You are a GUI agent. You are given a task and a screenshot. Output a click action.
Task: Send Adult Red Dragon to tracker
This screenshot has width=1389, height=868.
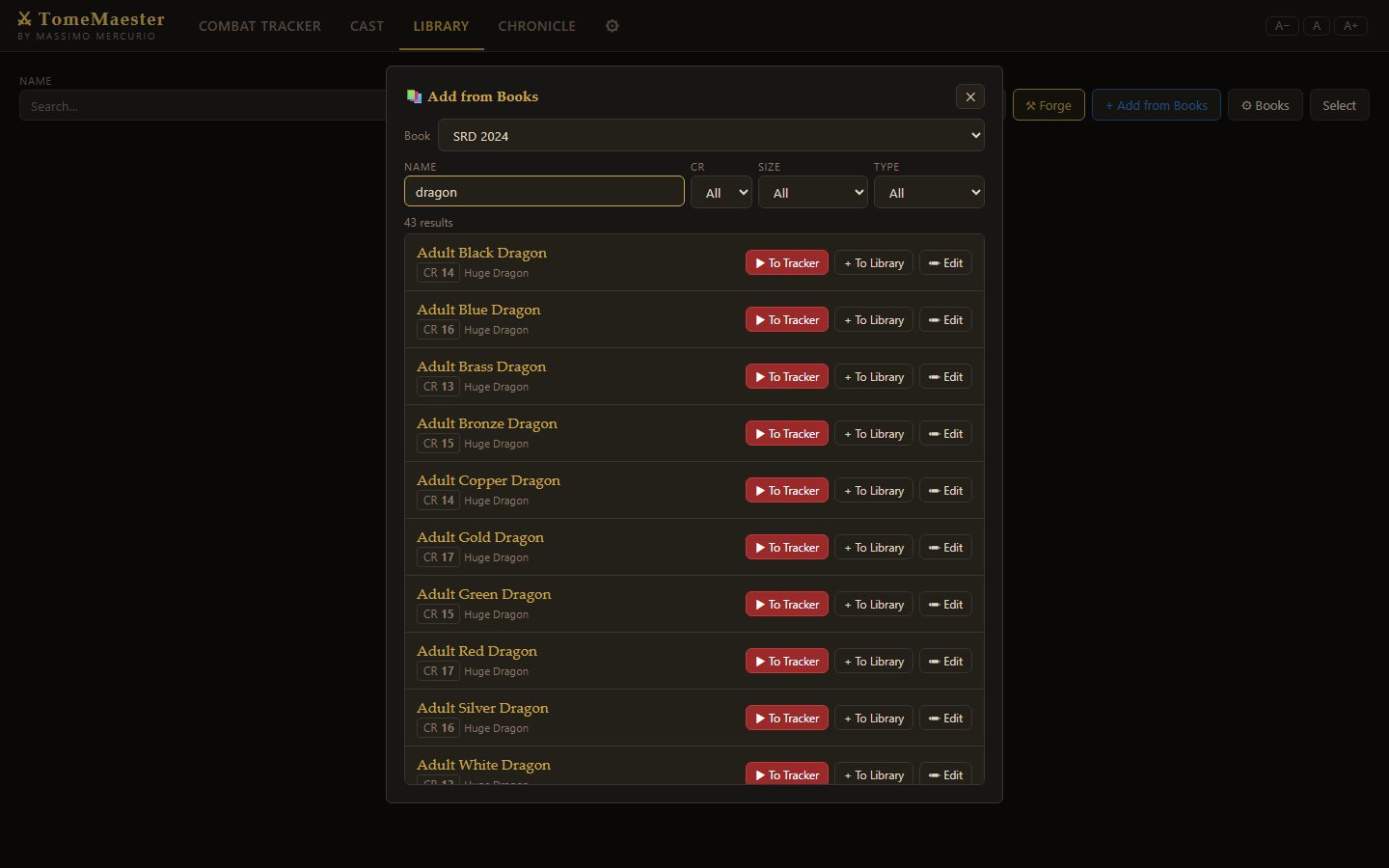point(787,661)
